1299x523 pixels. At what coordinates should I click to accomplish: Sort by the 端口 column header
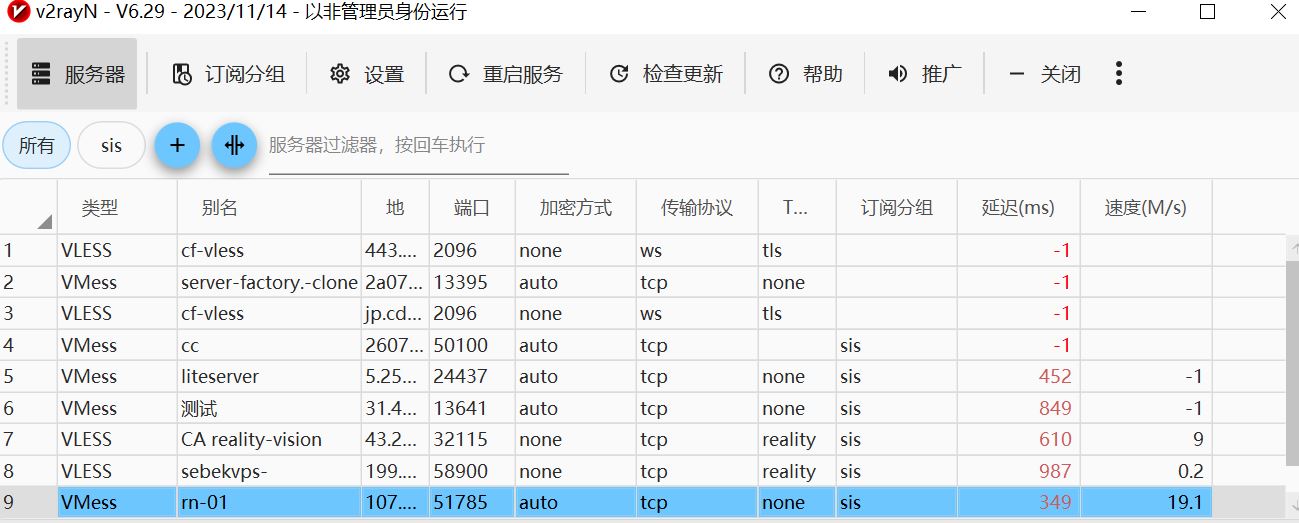(x=472, y=208)
